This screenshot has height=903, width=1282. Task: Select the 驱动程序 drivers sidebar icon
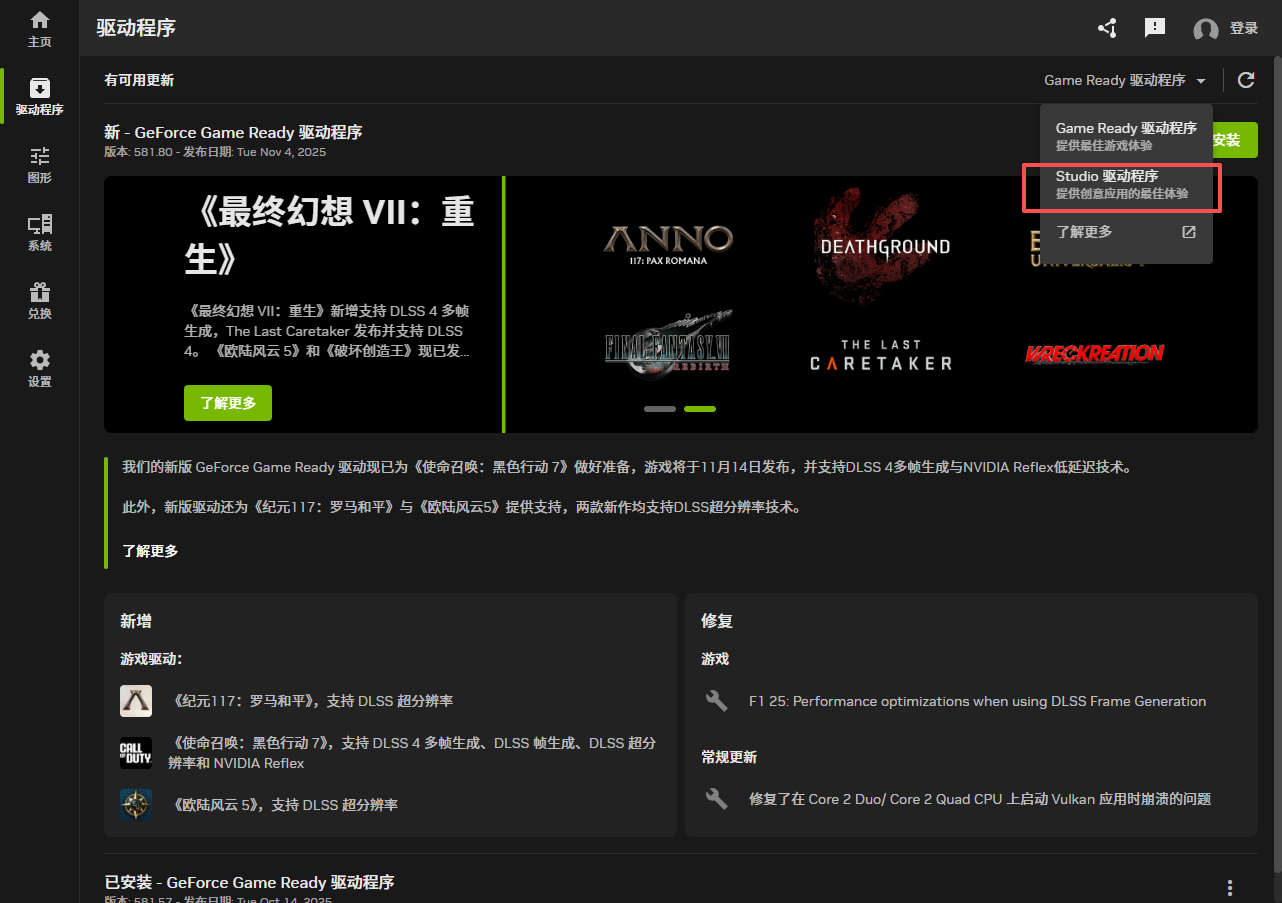pos(40,96)
